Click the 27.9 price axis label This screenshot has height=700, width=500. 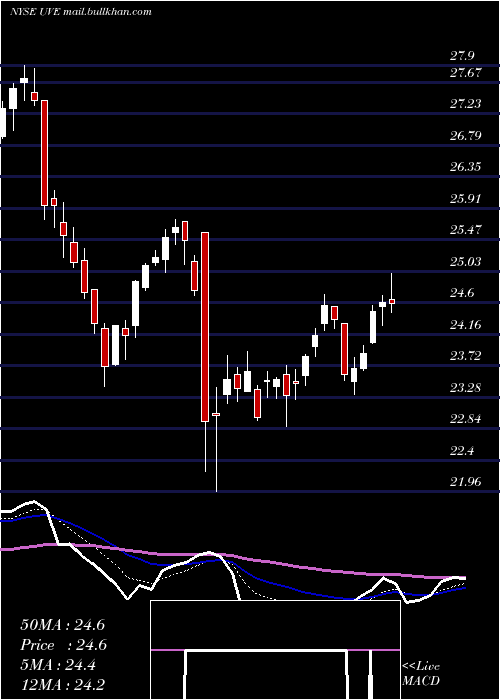pyautogui.click(x=462, y=56)
